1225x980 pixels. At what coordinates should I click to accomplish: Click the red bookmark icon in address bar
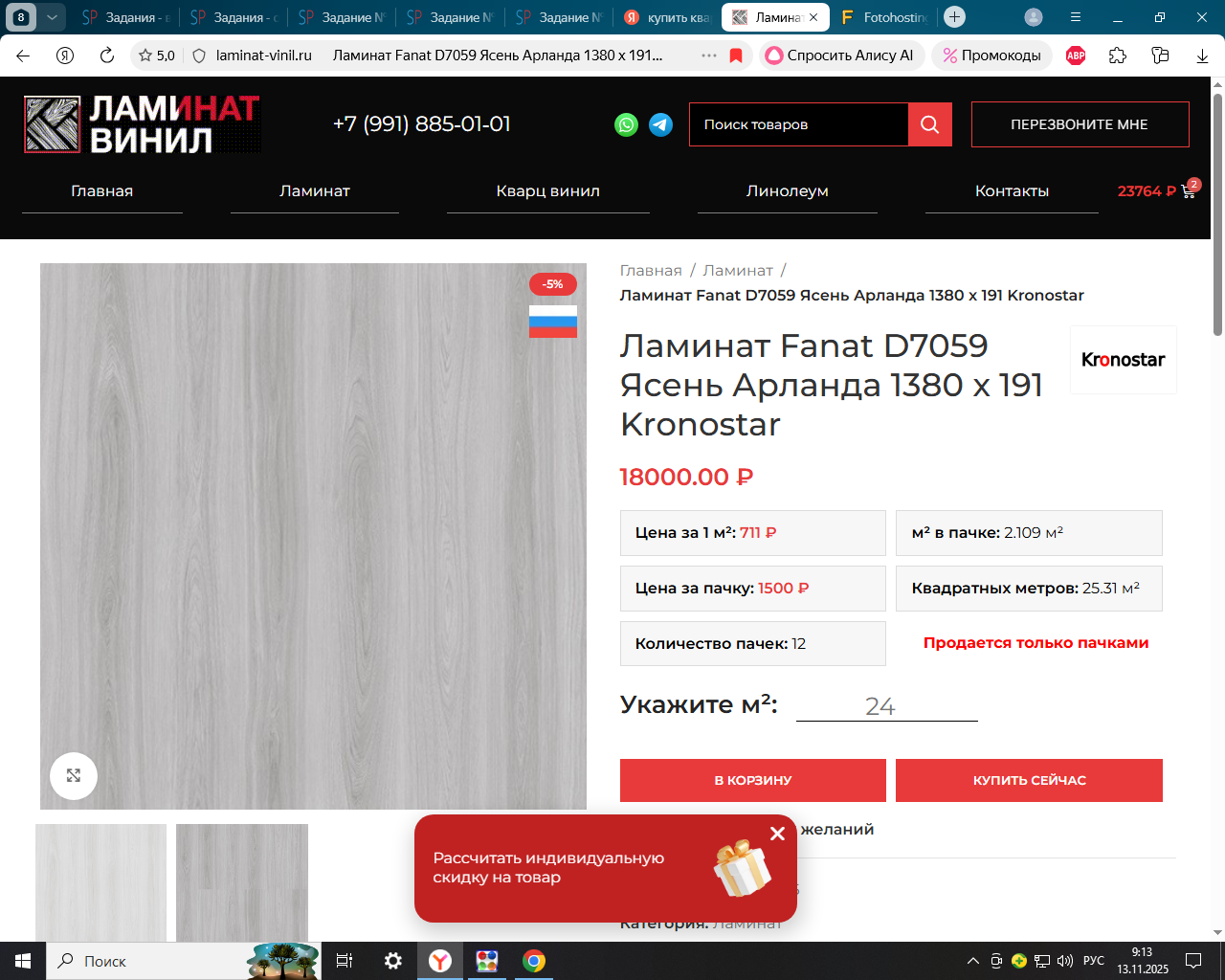(736, 56)
